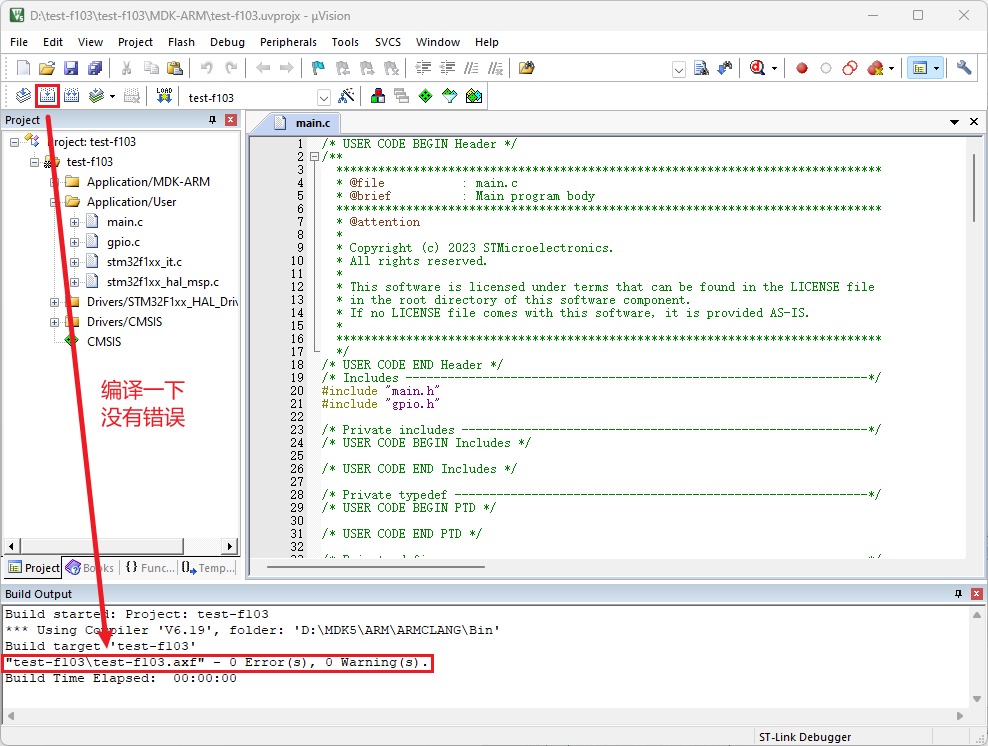Screen dimensions: 988x746
Task: Open the Pack Installer icon
Action: pos(474,96)
